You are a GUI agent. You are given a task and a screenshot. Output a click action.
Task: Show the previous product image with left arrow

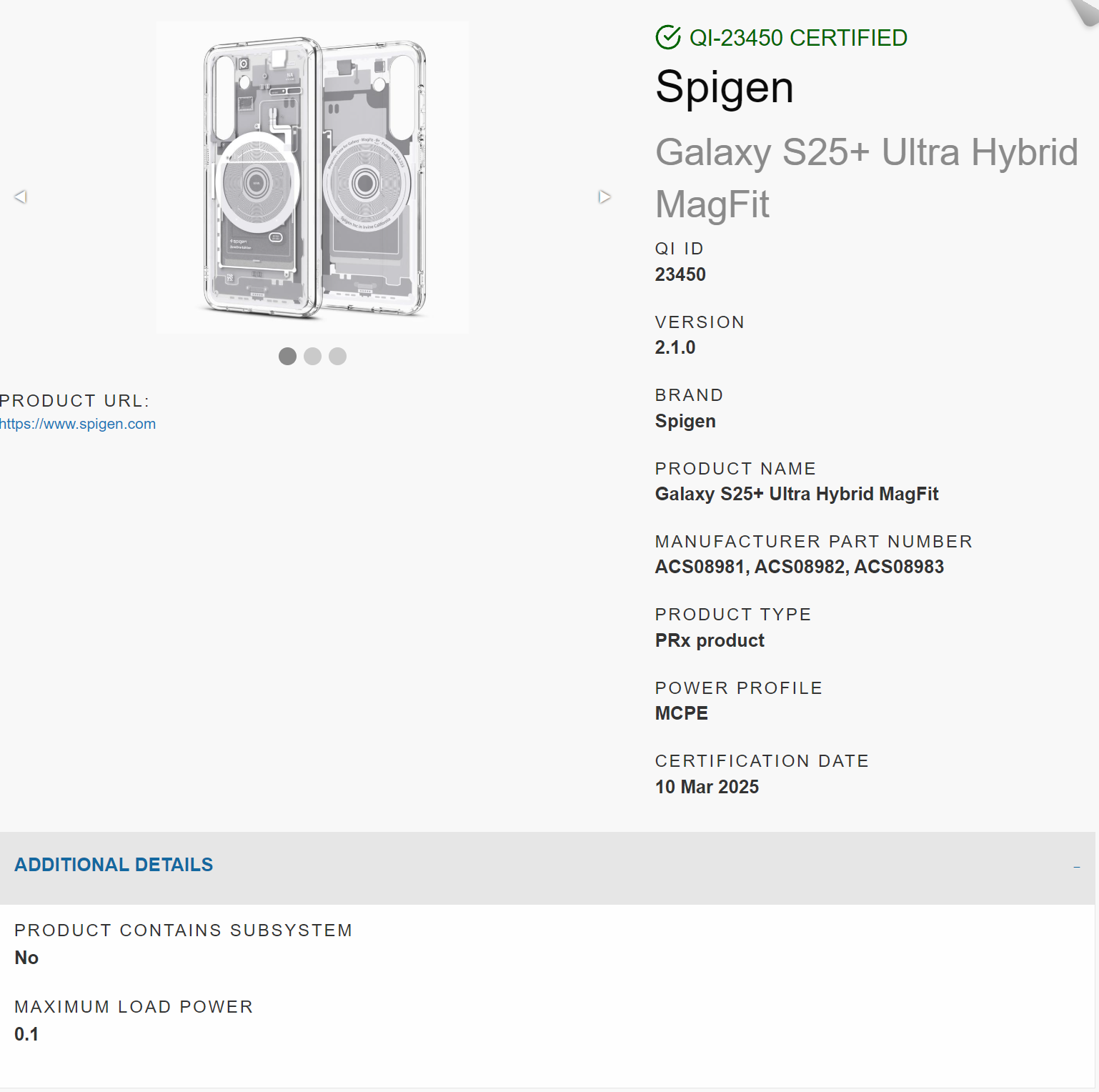(20, 197)
